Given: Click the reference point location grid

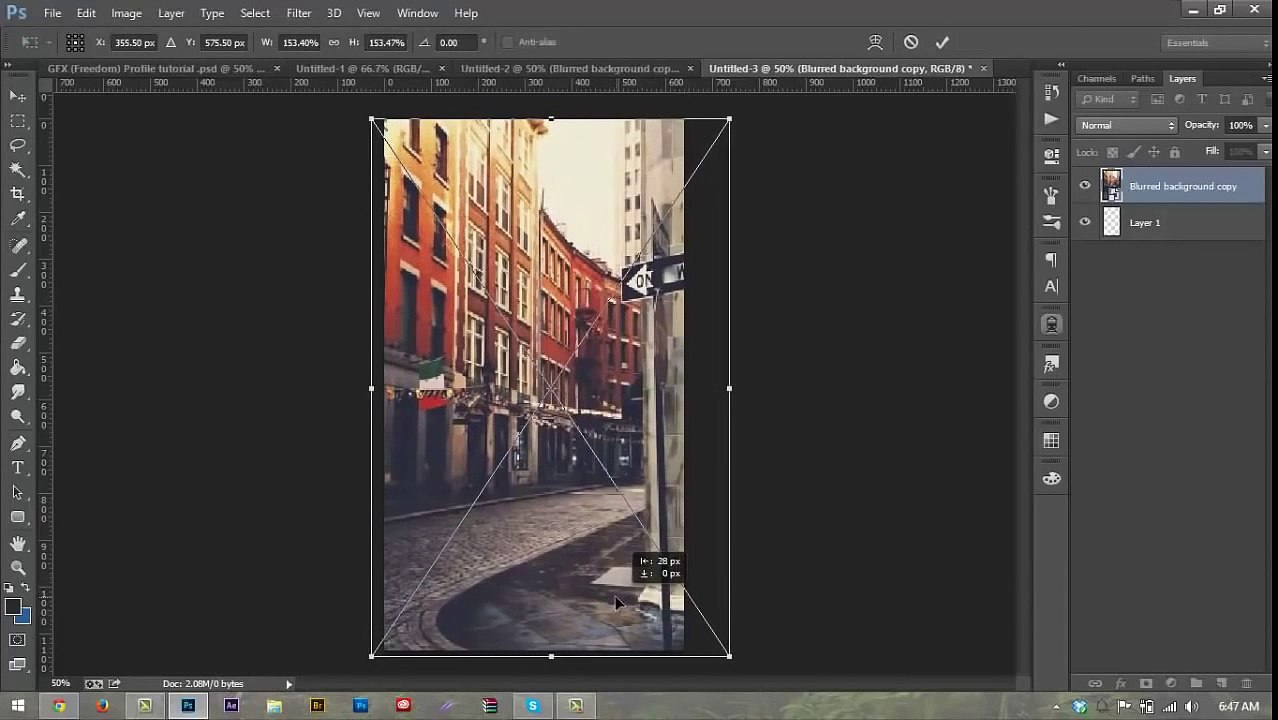Looking at the screenshot, I should 75,42.
